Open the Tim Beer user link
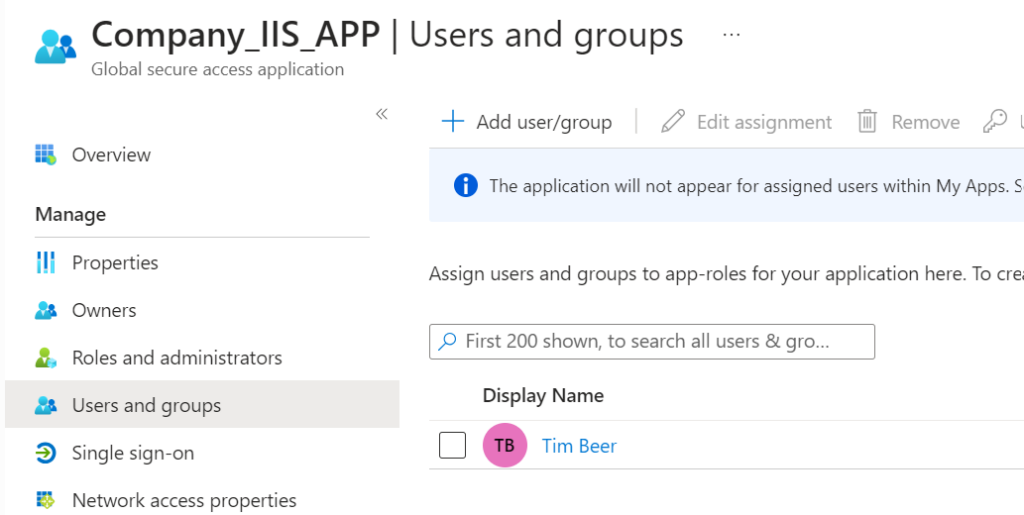Screen dimensions: 1024x515 [x=579, y=446]
